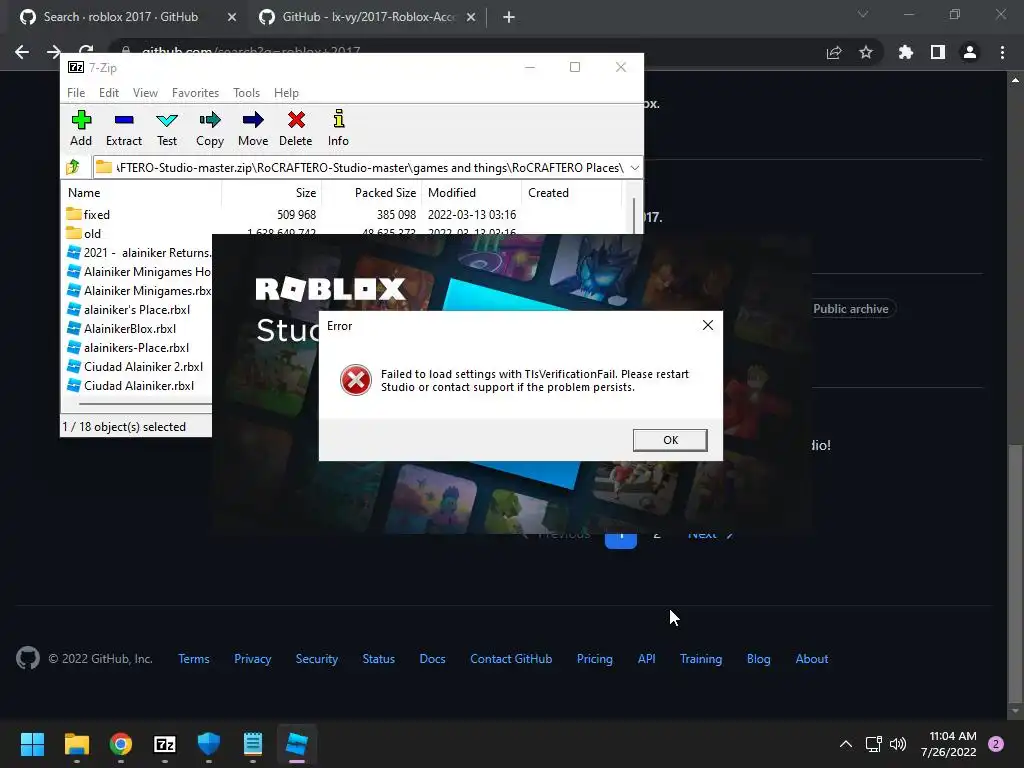Click OK in the Error dialog
Viewport: 1024px width, 768px height.
[670, 440]
